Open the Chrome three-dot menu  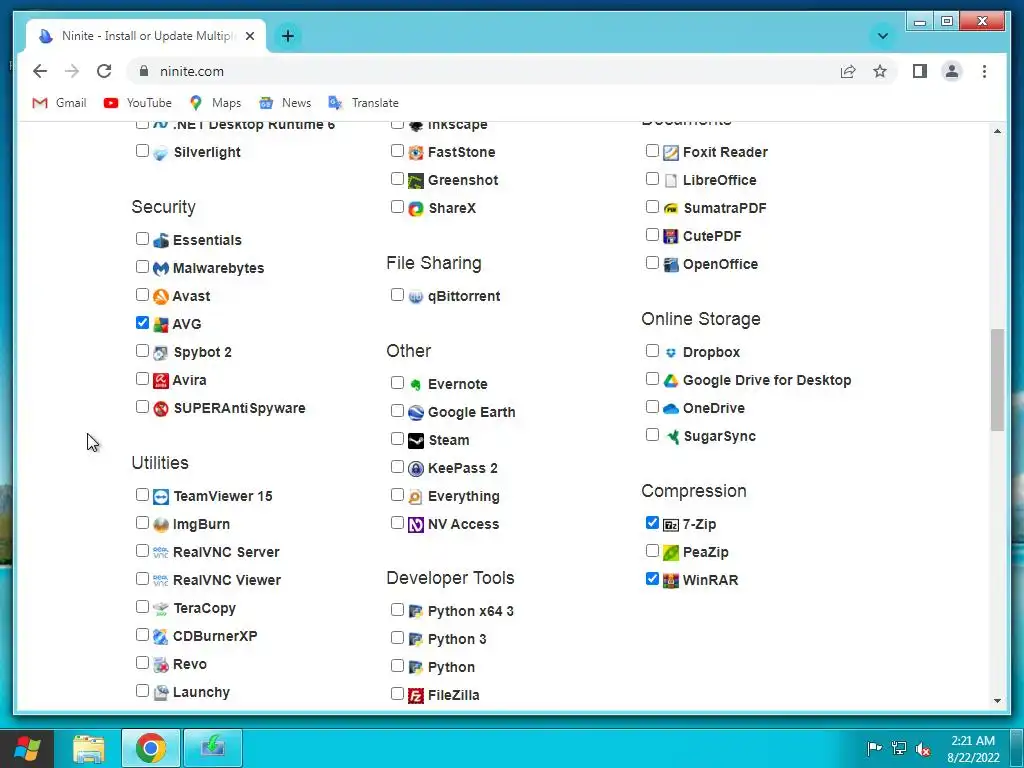click(x=984, y=71)
